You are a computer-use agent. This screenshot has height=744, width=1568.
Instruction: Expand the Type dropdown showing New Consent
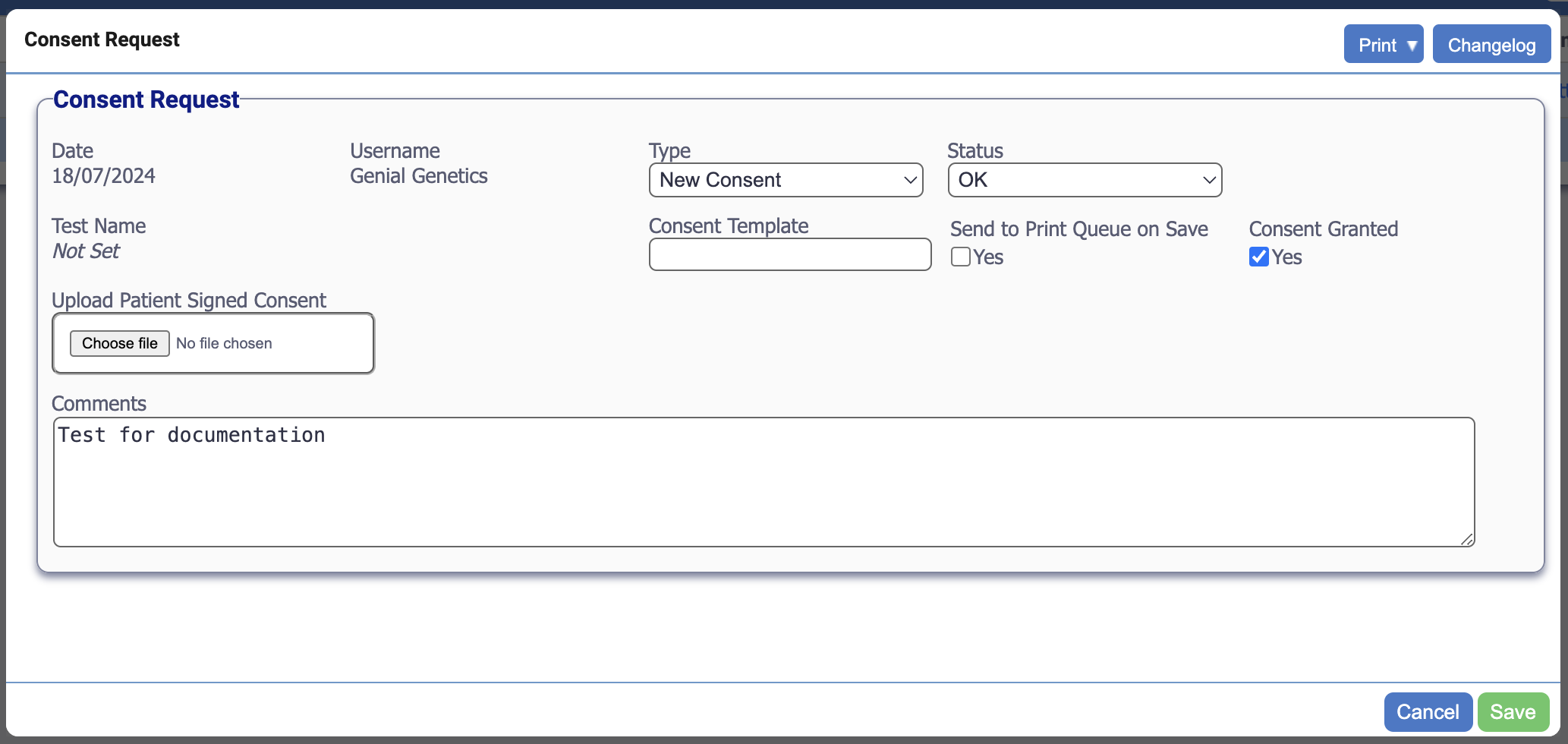[x=786, y=180]
